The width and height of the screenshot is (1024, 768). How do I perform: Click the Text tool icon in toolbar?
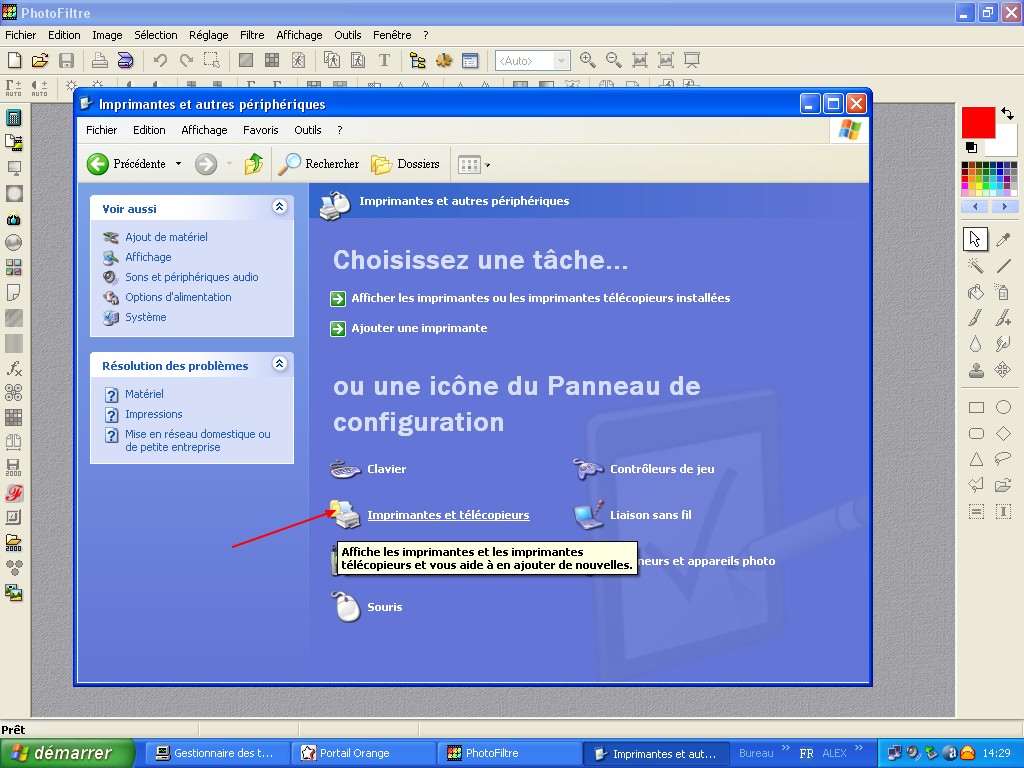click(384, 60)
